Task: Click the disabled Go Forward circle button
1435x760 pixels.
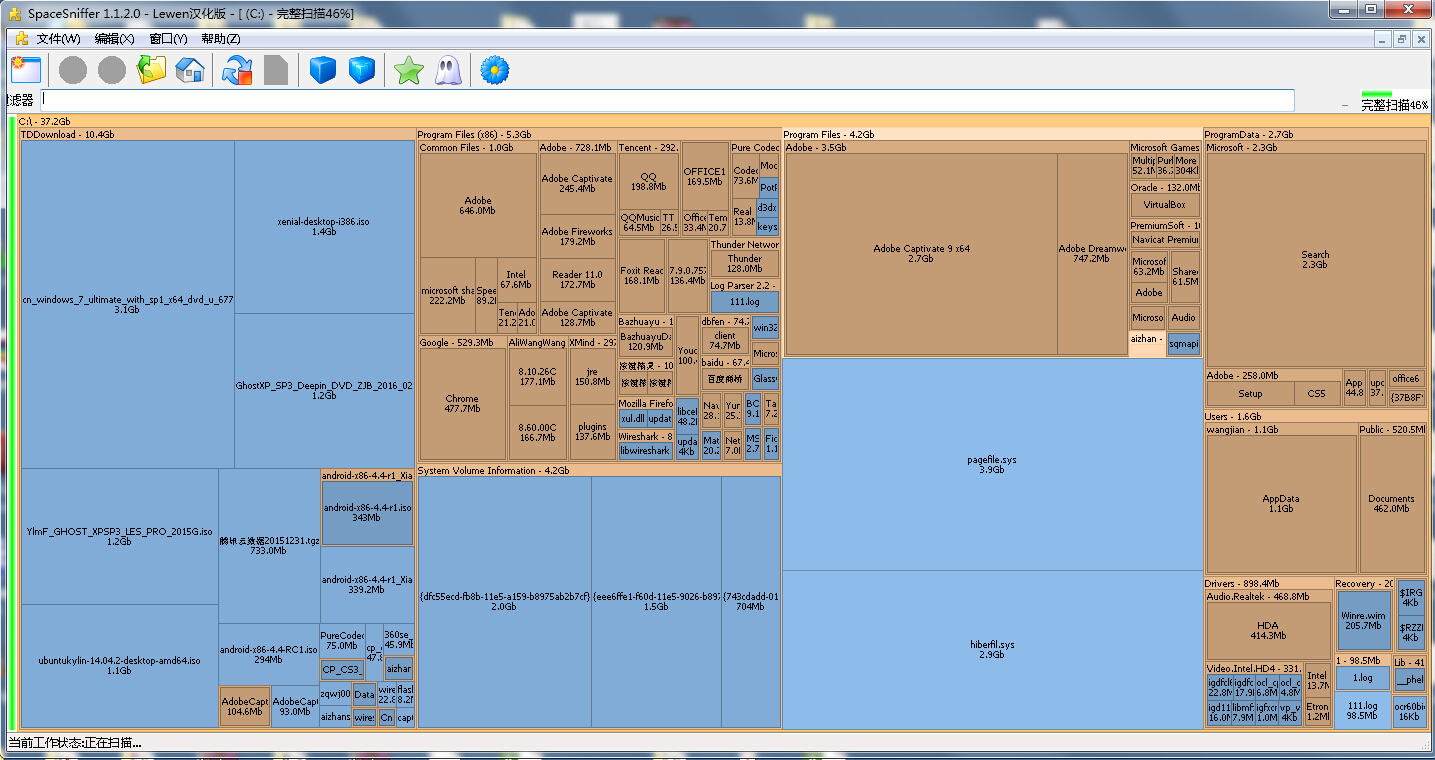Action: tap(112, 70)
